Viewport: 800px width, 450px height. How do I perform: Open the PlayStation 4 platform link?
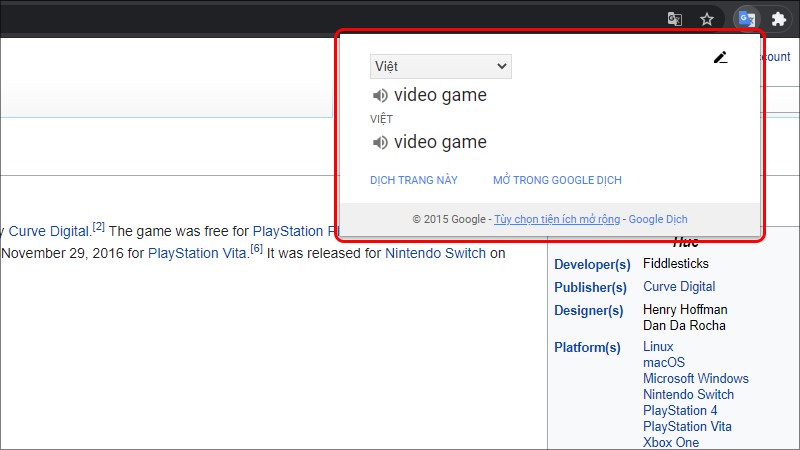click(680, 410)
